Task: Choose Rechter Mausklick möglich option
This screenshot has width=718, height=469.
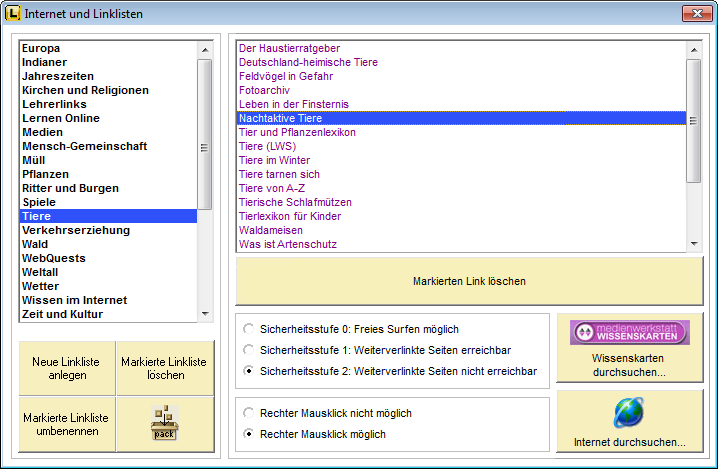Action: pos(248,434)
